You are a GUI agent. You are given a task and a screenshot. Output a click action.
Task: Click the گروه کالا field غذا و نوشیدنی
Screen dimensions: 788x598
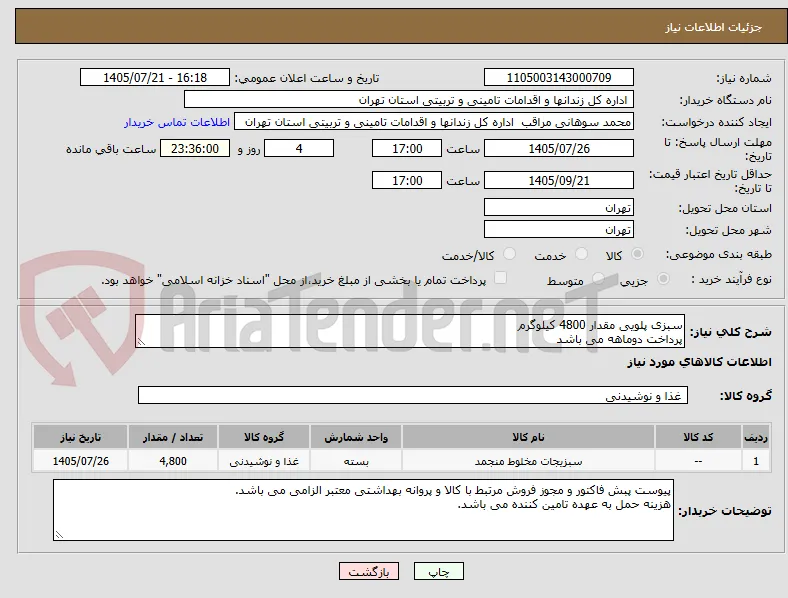tap(413, 395)
